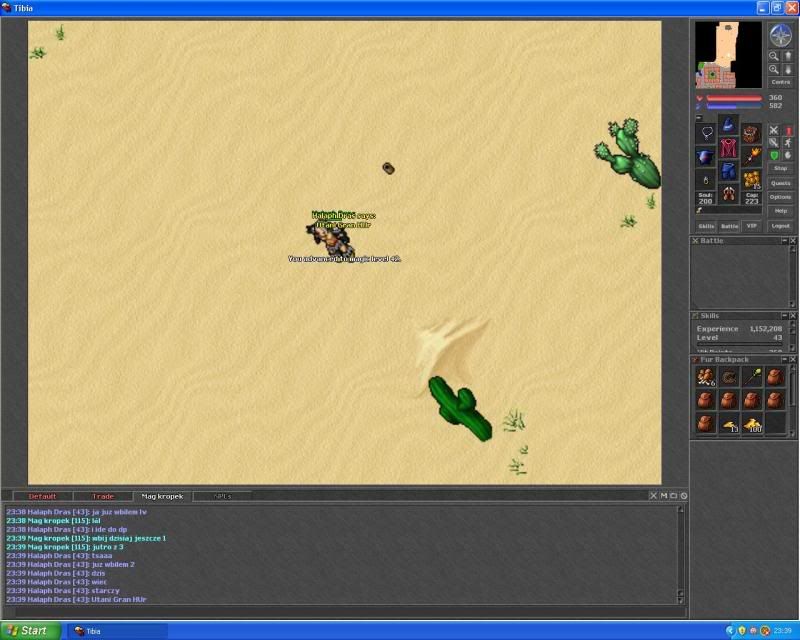Toggle chase opponent mode

[x=788, y=143]
